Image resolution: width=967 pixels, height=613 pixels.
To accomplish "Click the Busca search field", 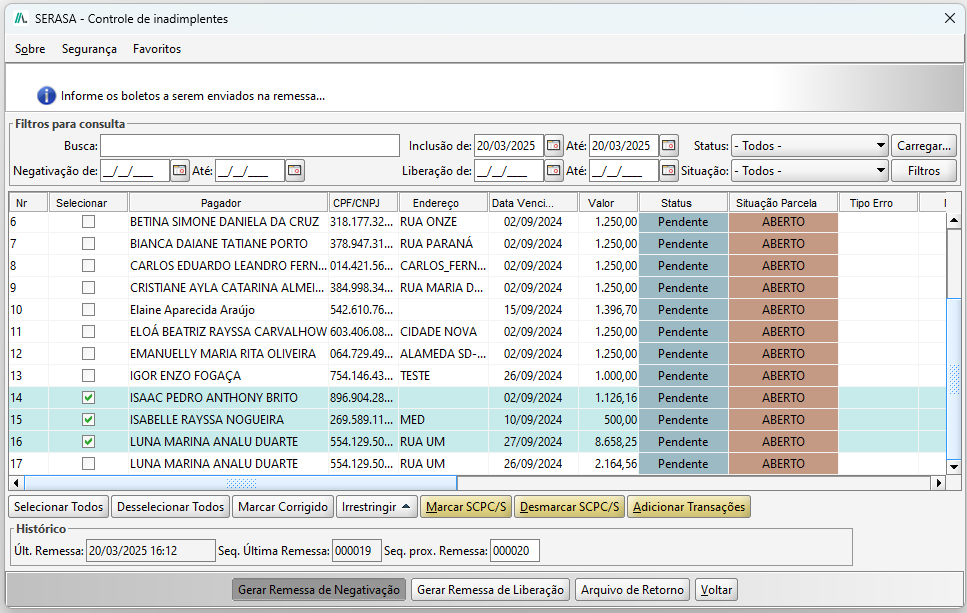I will tap(250, 146).
